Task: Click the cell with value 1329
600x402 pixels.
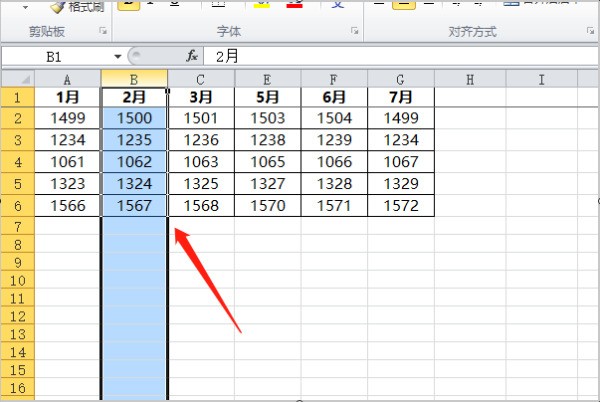Action: coord(401,184)
